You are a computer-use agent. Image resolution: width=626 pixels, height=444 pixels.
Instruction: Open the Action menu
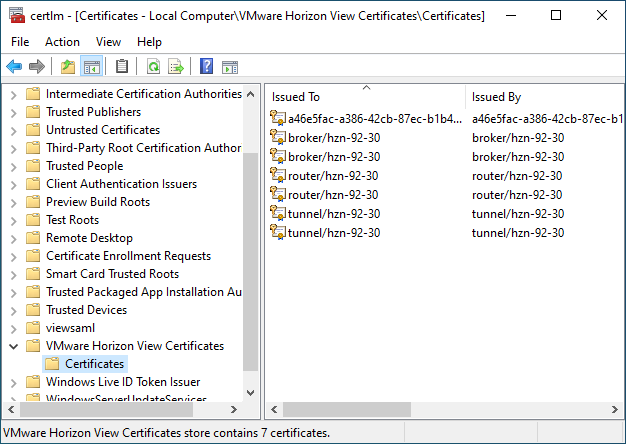pos(62,42)
